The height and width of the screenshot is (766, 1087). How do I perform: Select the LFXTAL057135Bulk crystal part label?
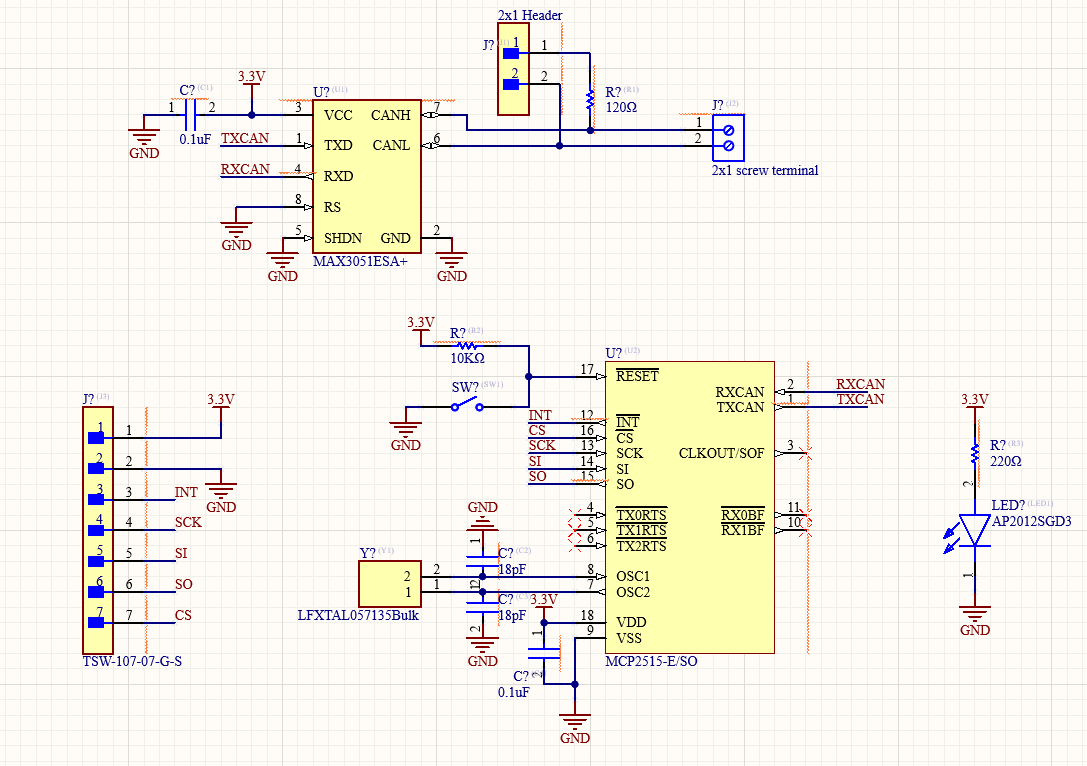tap(358, 616)
